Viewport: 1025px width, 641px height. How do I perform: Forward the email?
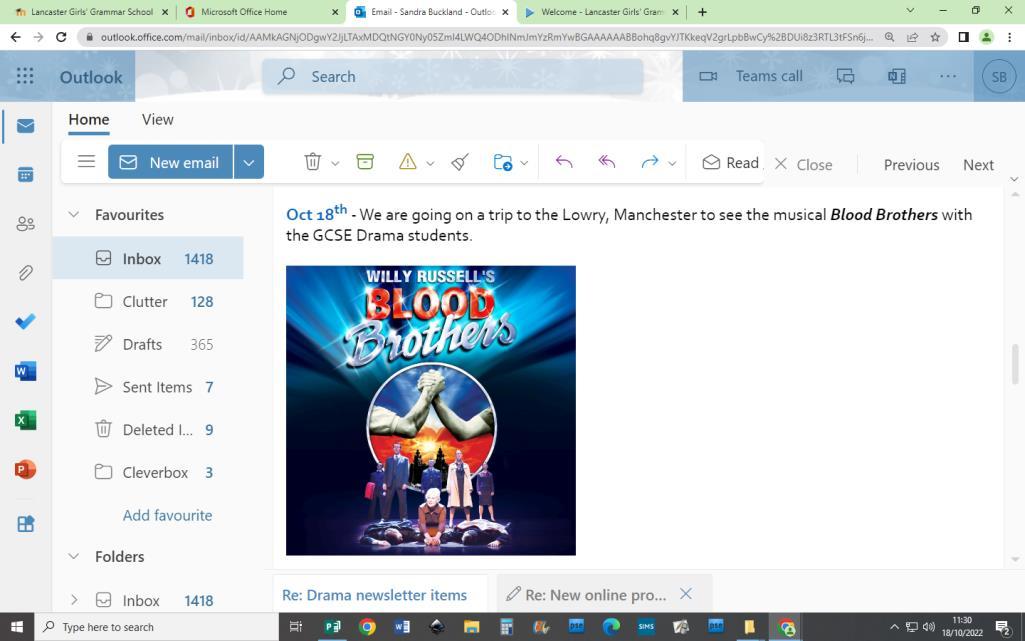(650, 161)
